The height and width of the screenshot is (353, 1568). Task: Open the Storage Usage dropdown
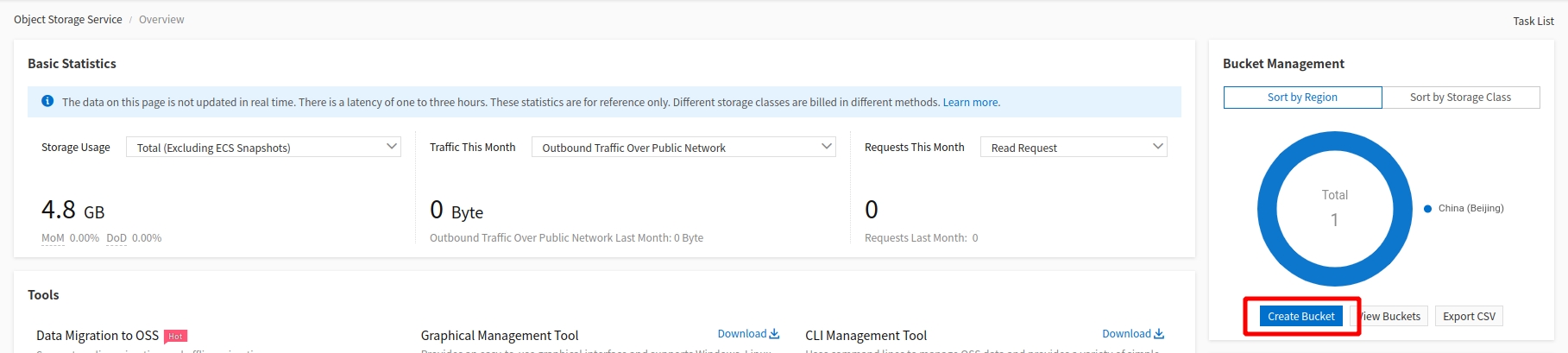coord(263,148)
